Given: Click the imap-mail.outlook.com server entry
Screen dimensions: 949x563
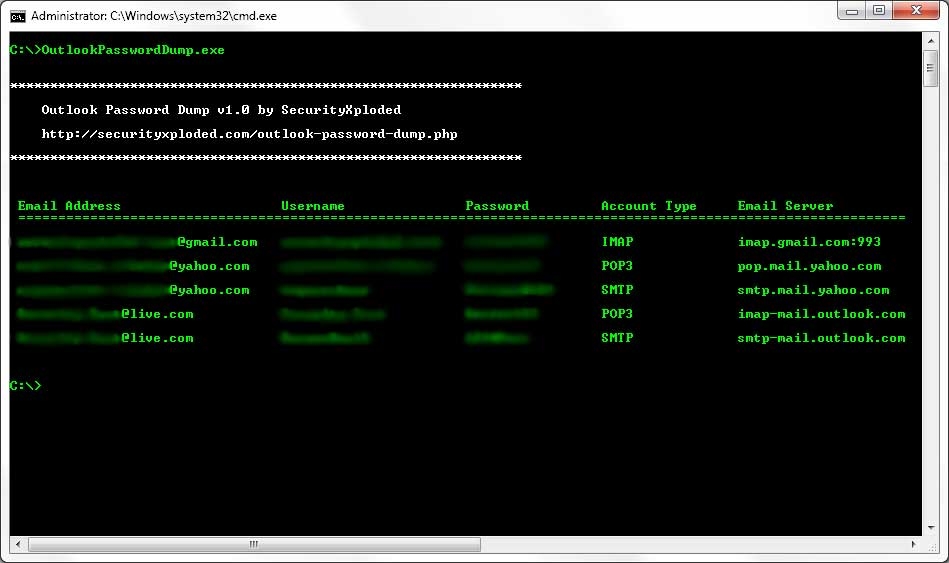Looking at the screenshot, I should 821,314.
